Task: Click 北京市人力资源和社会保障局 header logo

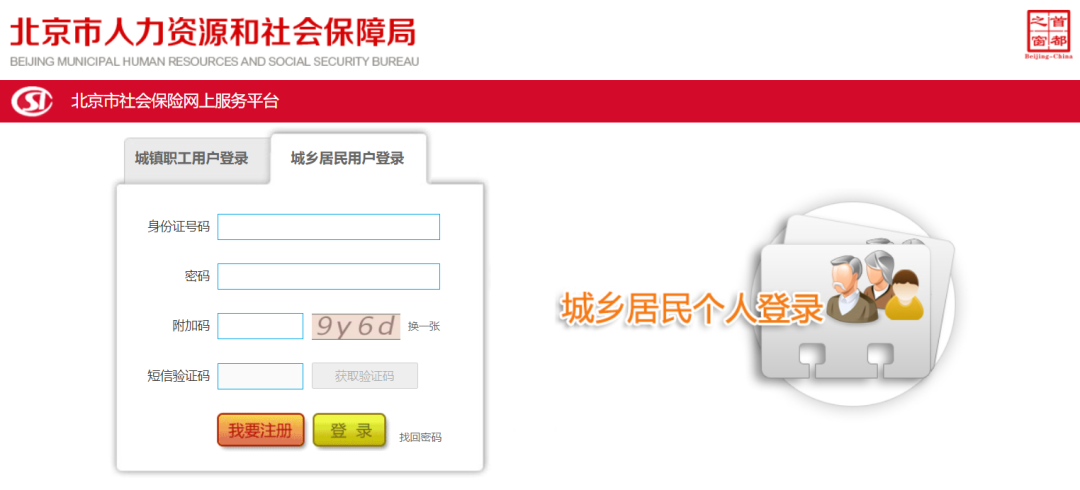Action: tap(214, 31)
